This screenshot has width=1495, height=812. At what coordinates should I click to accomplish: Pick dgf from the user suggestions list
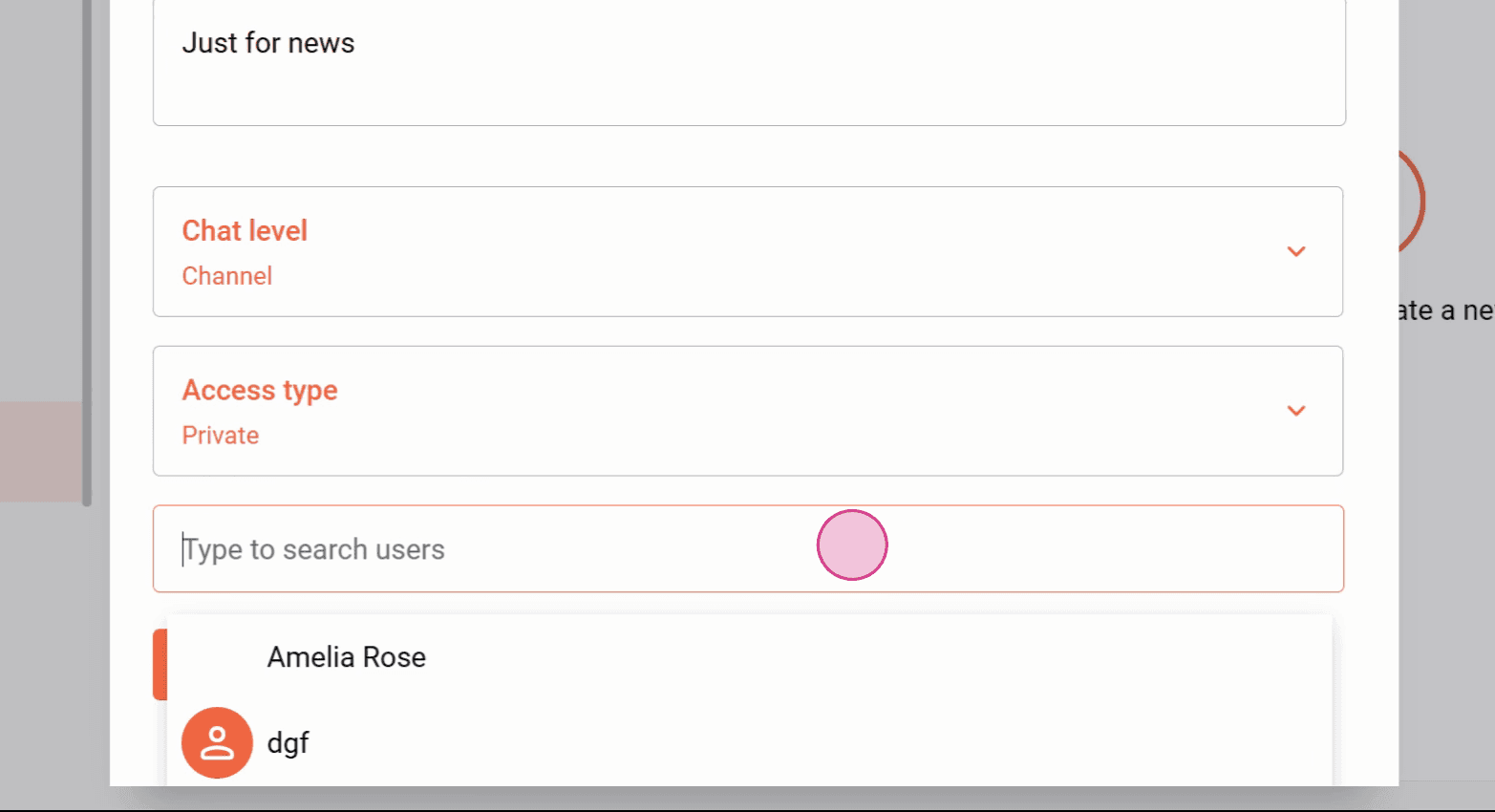pyautogui.click(x=749, y=742)
